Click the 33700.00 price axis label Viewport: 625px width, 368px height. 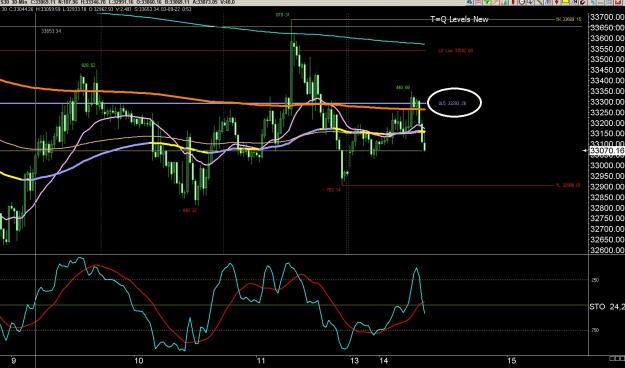point(607,18)
